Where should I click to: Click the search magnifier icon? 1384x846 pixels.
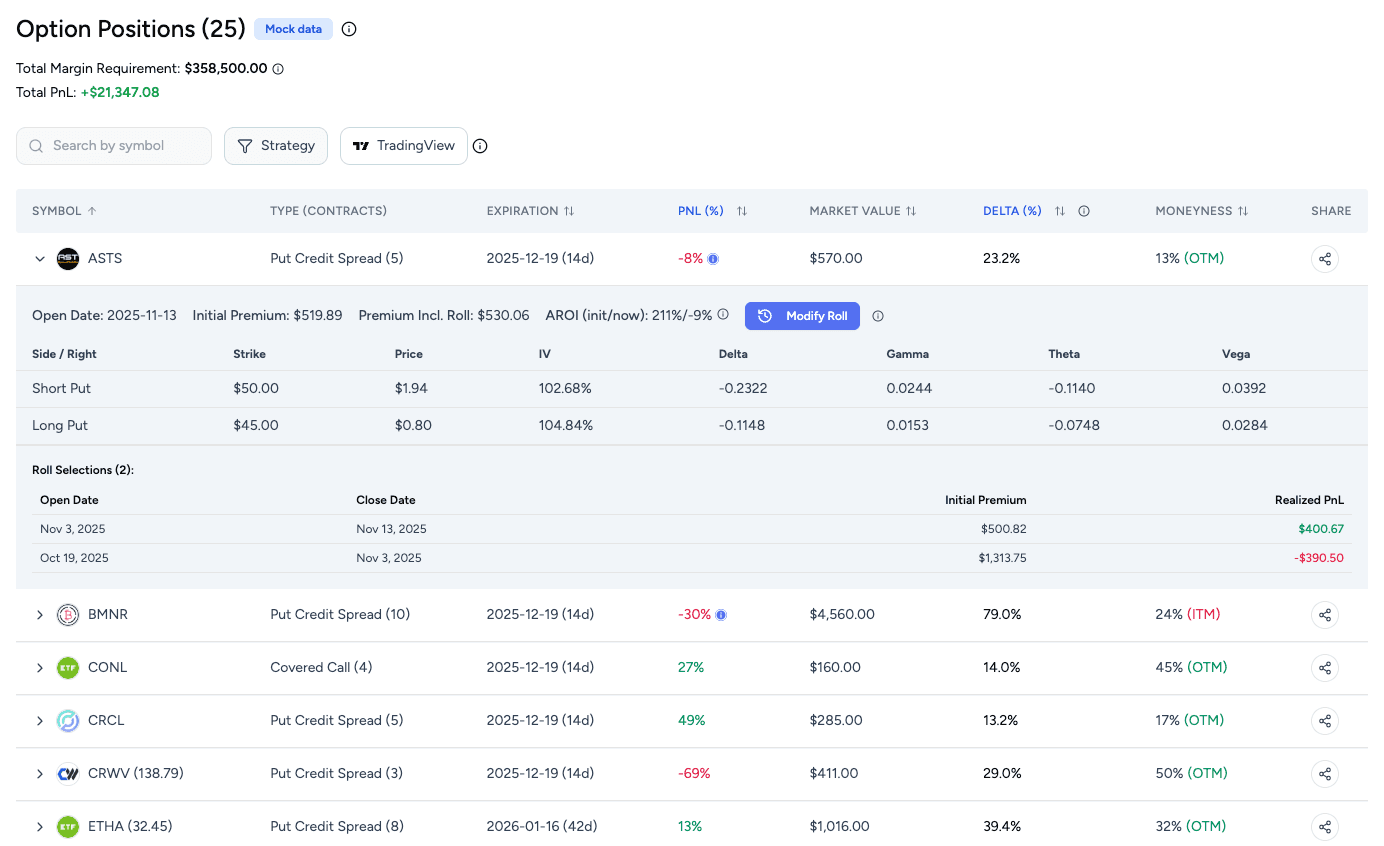[x=35, y=145]
